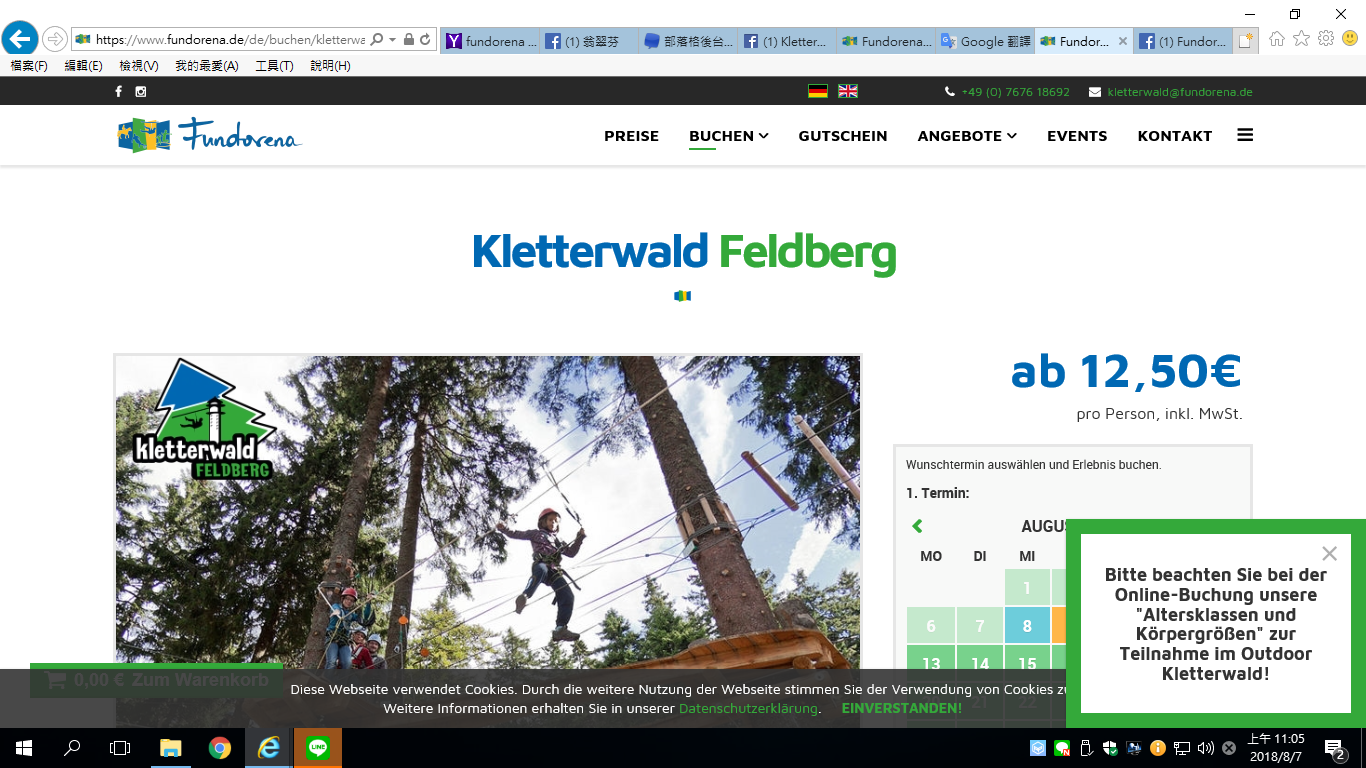1366x768 pixels.
Task: Select August 6 in the calendar
Action: (x=931, y=626)
